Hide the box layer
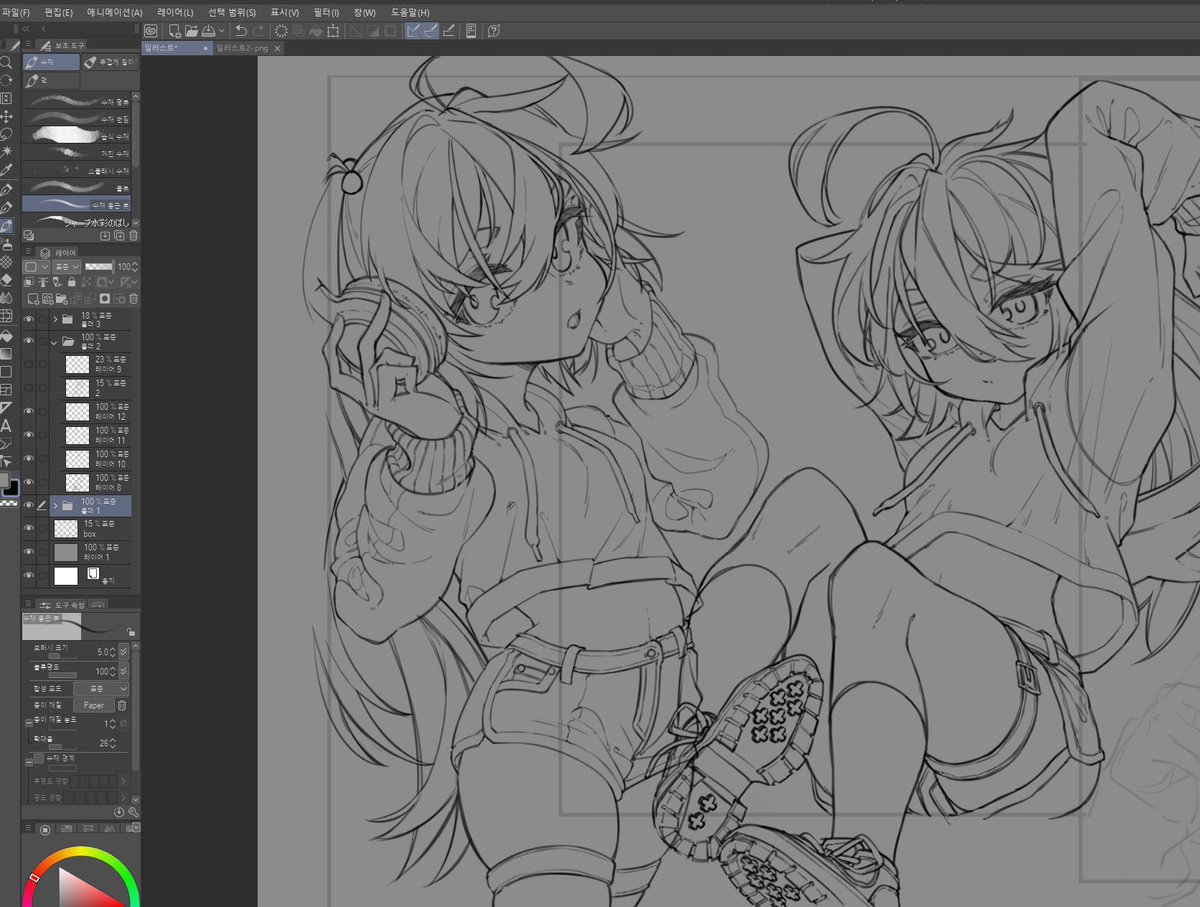Viewport: 1200px width, 907px height. pyautogui.click(x=29, y=528)
